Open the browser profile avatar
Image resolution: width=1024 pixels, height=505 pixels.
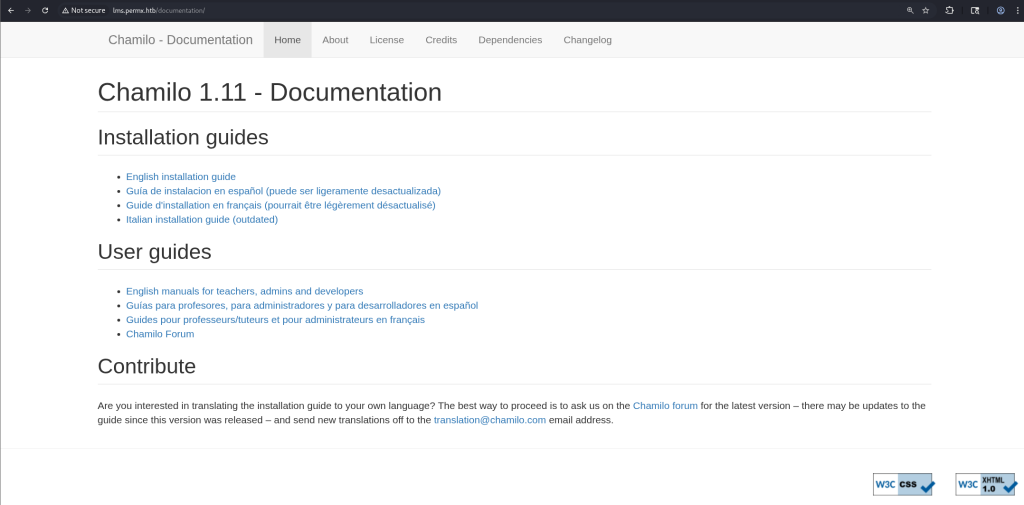tap(1000, 10)
